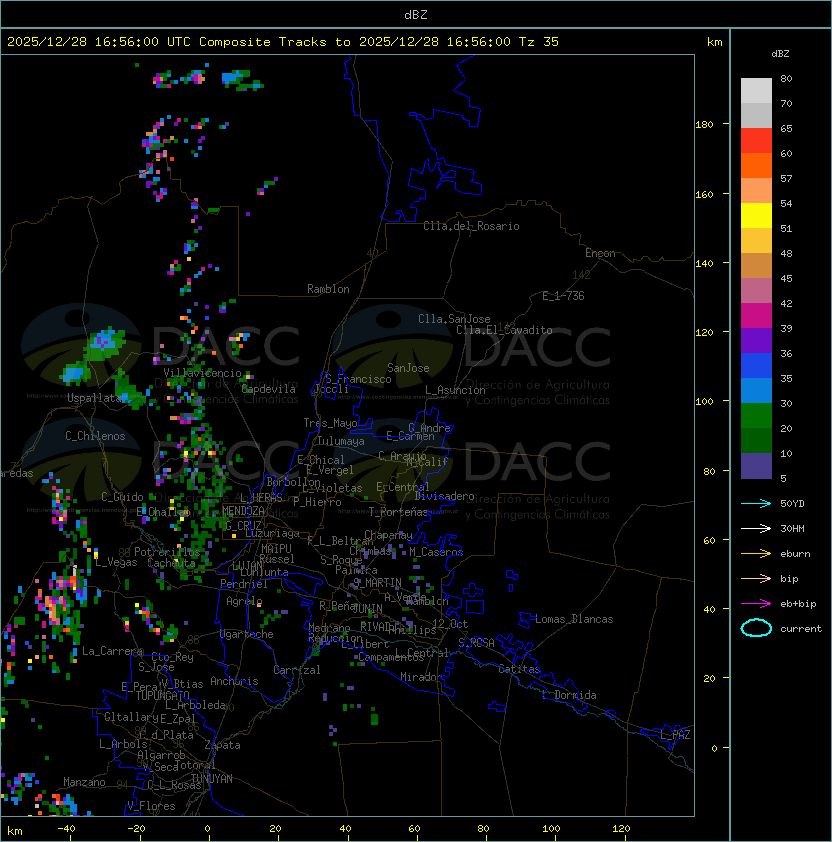Click the Carrizal map label

(296, 670)
